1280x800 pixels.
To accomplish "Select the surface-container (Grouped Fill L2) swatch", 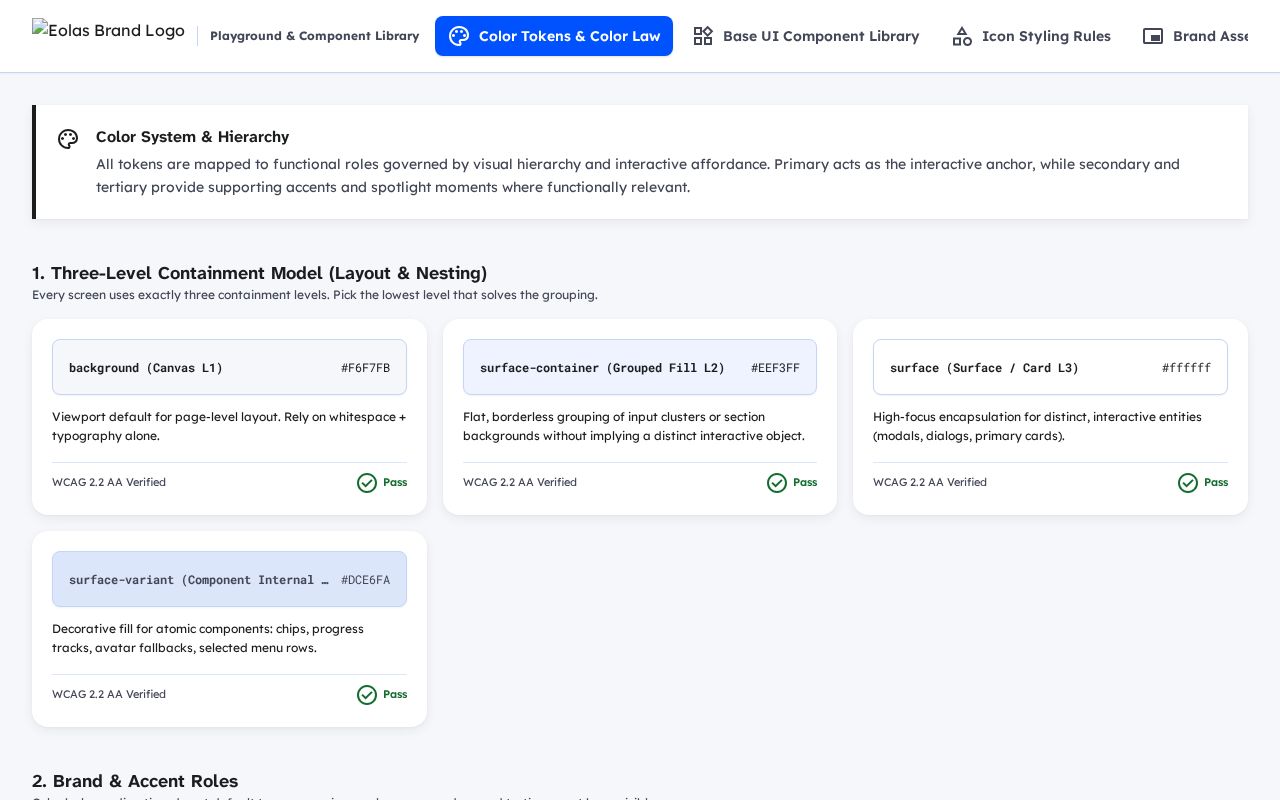I will pos(640,367).
